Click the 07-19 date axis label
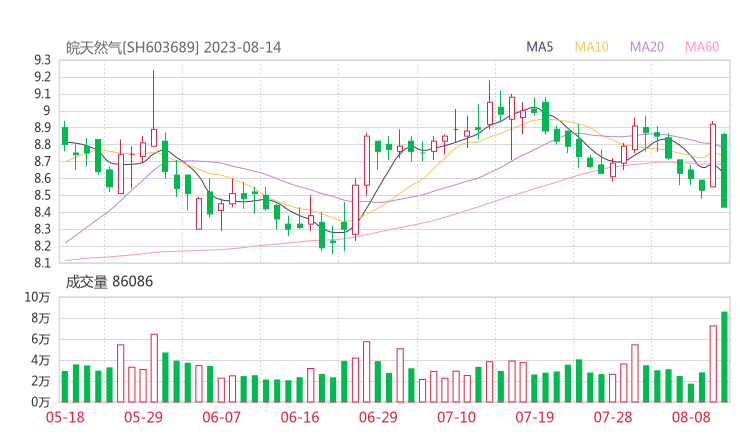This screenshot has height=440, width=740. tap(534, 417)
